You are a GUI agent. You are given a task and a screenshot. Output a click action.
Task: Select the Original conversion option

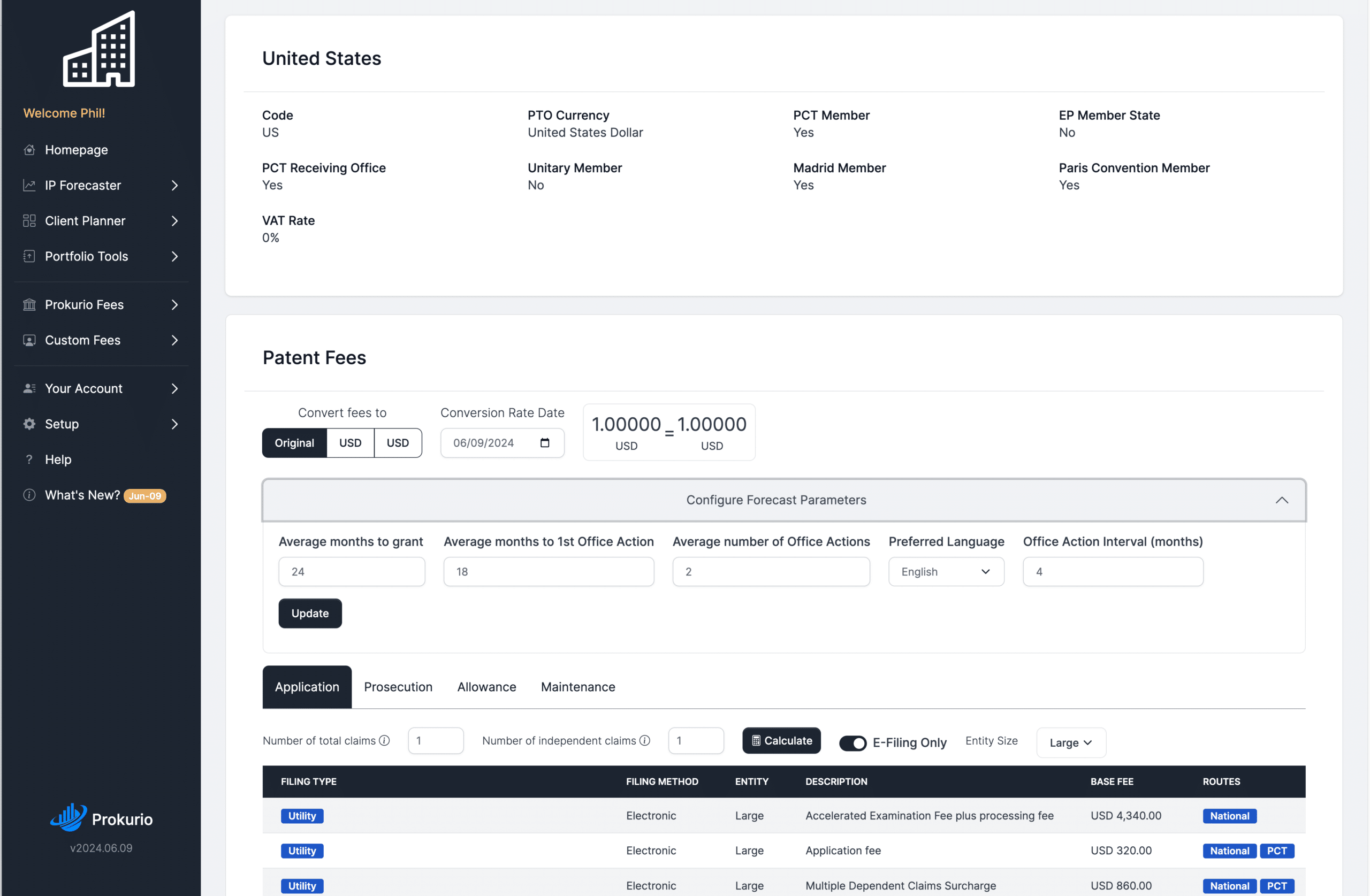(294, 442)
